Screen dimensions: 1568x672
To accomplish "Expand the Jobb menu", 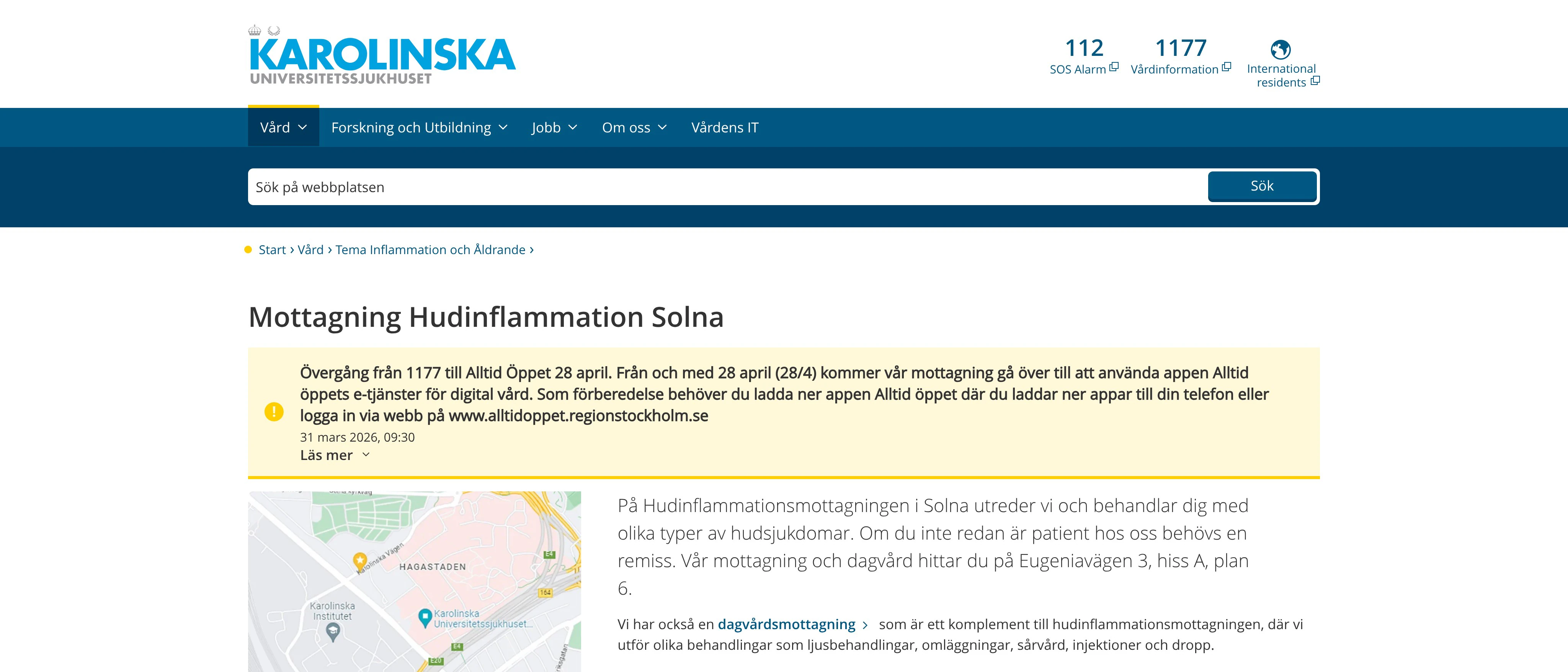I will 555,127.
